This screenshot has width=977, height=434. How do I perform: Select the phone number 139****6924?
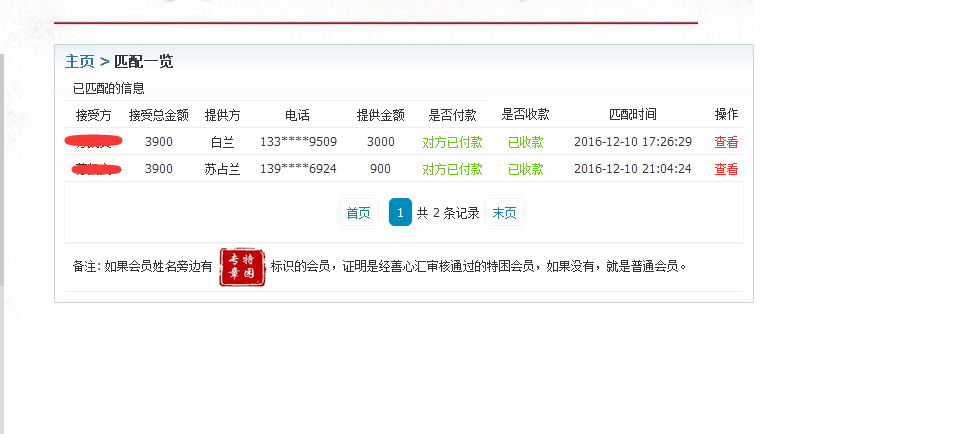pos(298,169)
